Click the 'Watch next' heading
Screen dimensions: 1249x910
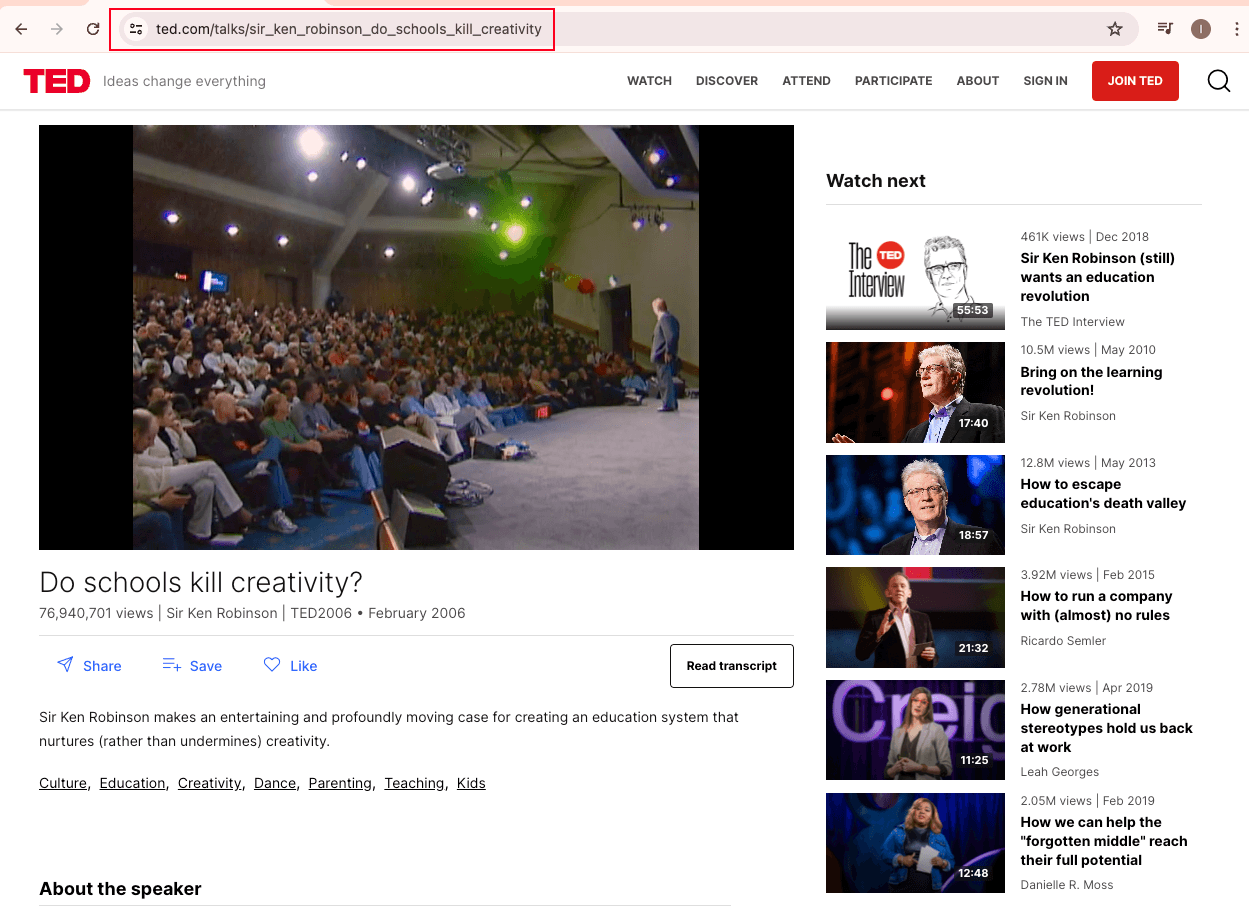click(876, 181)
